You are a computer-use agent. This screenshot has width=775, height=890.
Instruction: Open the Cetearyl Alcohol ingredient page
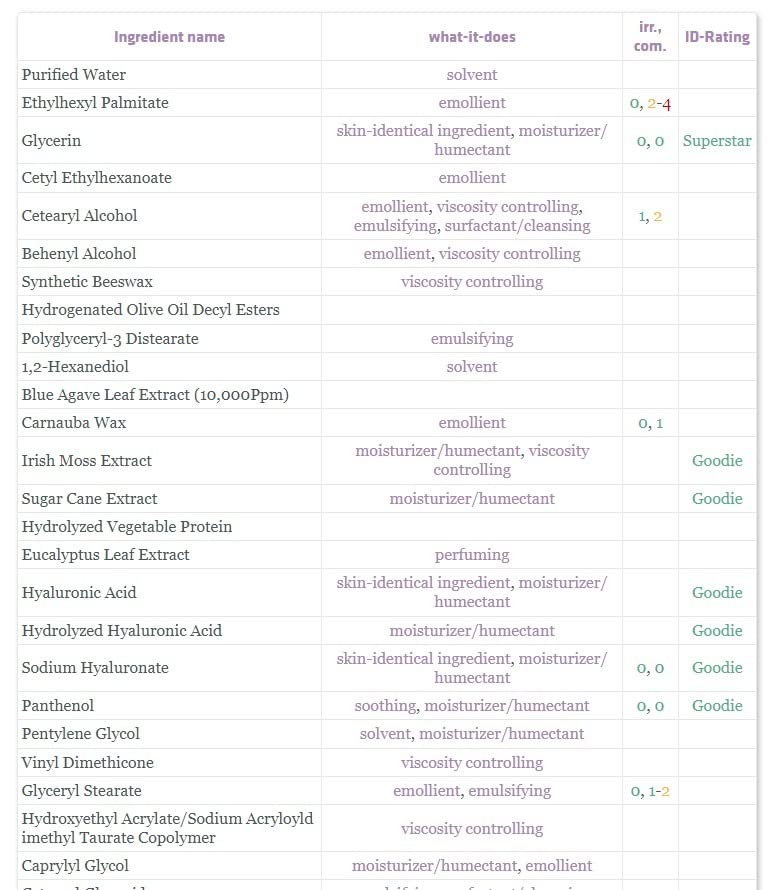coord(79,216)
